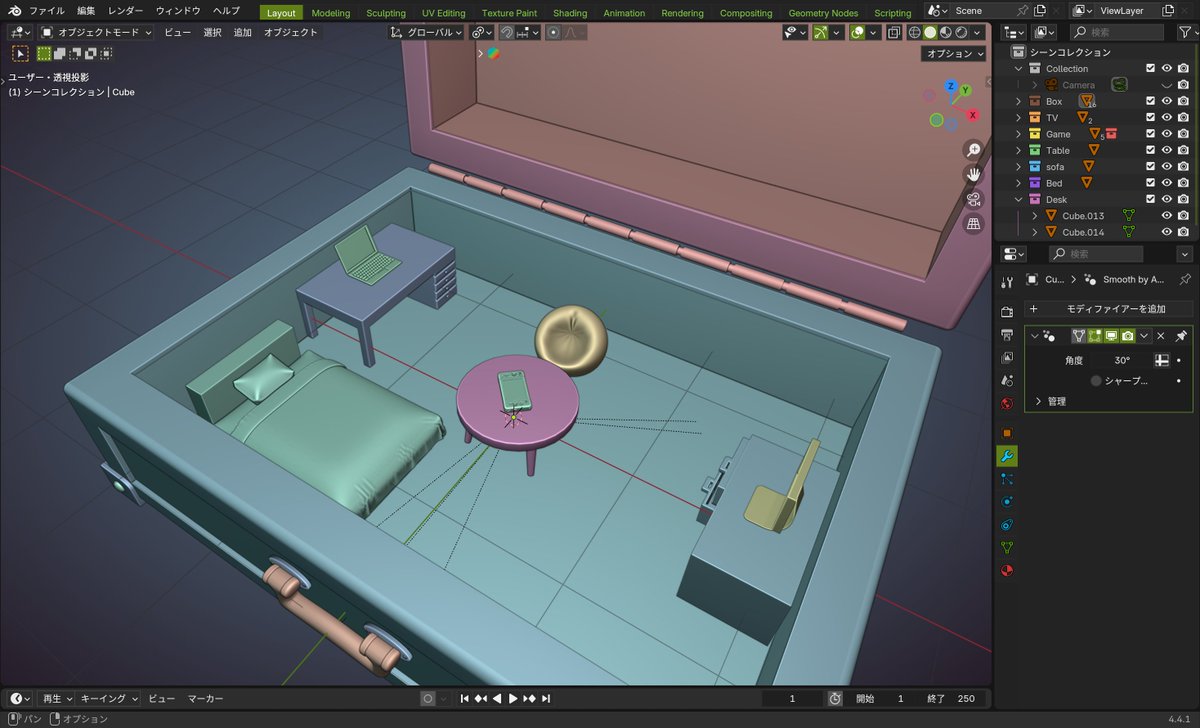Open the Blender logo menu
This screenshot has height=728, width=1200.
(13, 11)
